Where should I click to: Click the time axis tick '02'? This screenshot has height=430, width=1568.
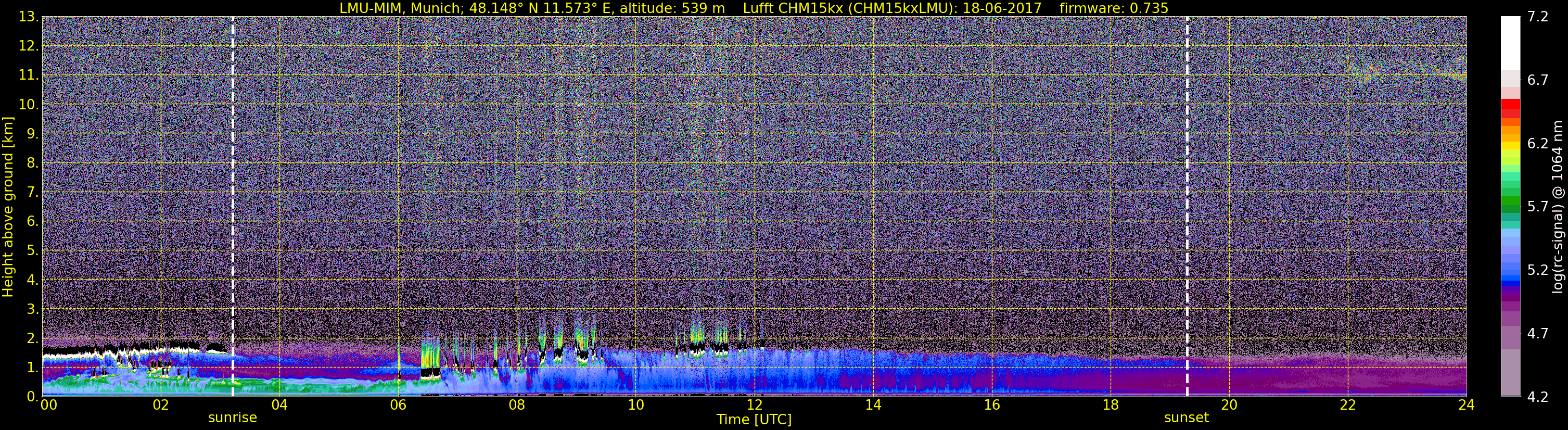click(161, 405)
